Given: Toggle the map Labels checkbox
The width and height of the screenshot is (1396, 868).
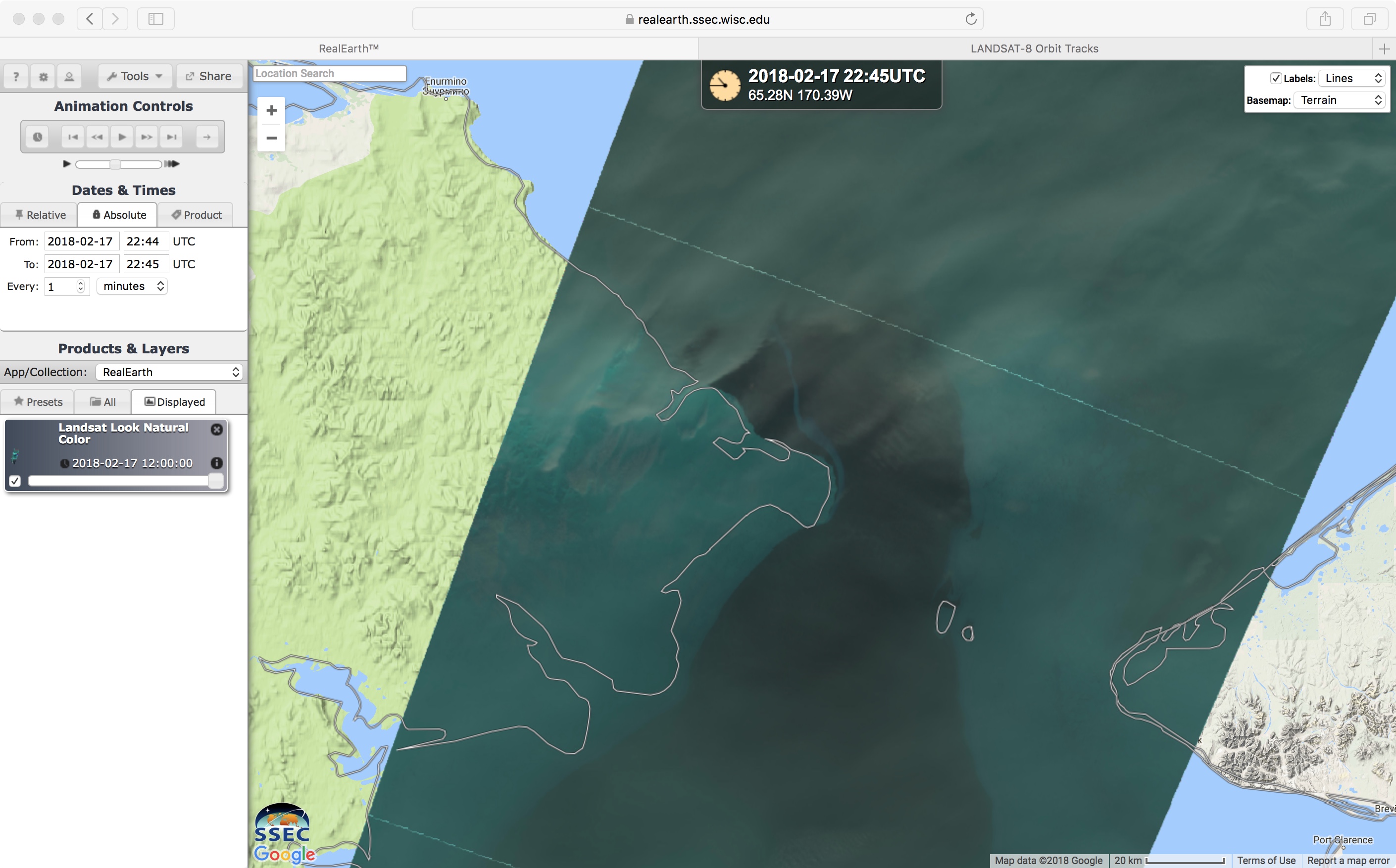Looking at the screenshot, I should (1275, 78).
